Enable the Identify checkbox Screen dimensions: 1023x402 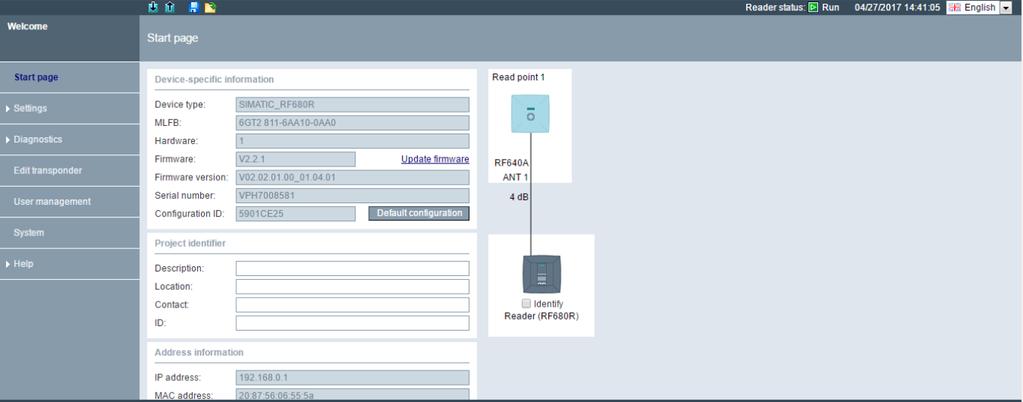[x=527, y=303]
